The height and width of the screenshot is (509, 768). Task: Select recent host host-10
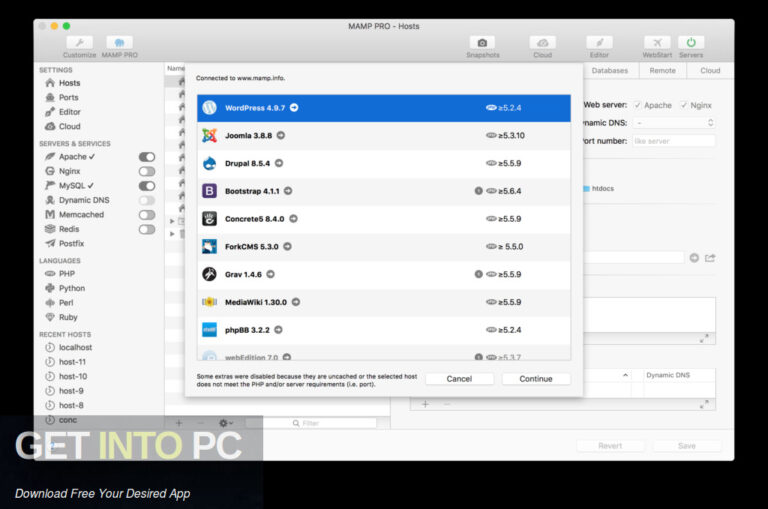[66, 376]
